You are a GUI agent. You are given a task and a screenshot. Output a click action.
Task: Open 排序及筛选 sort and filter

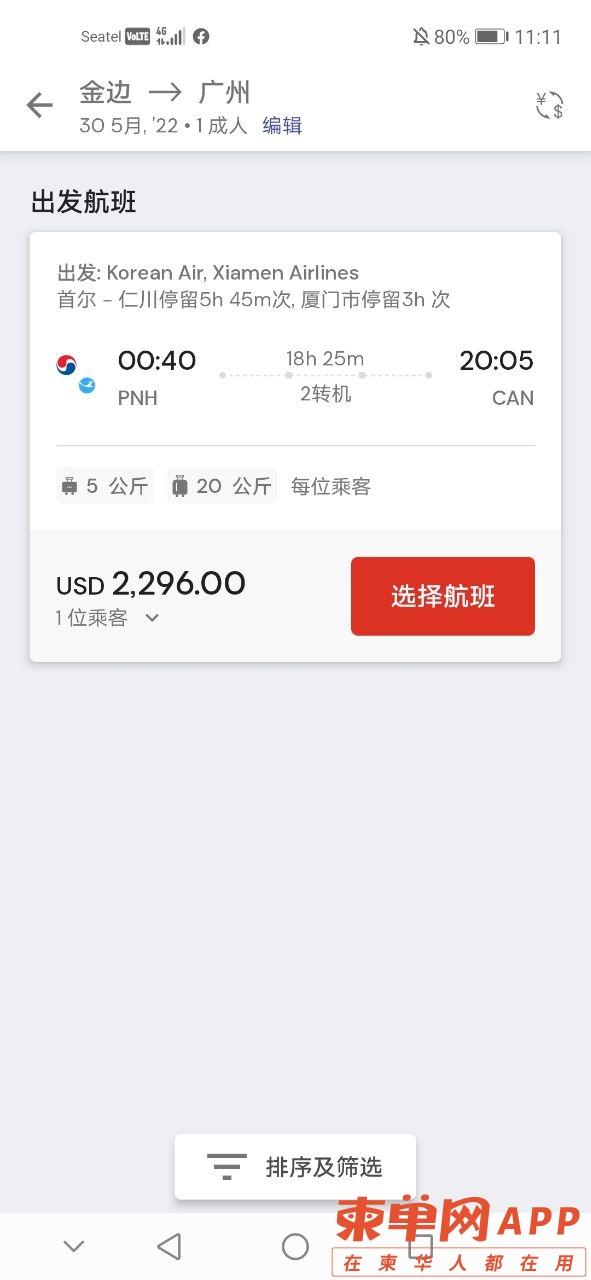[x=295, y=1167]
